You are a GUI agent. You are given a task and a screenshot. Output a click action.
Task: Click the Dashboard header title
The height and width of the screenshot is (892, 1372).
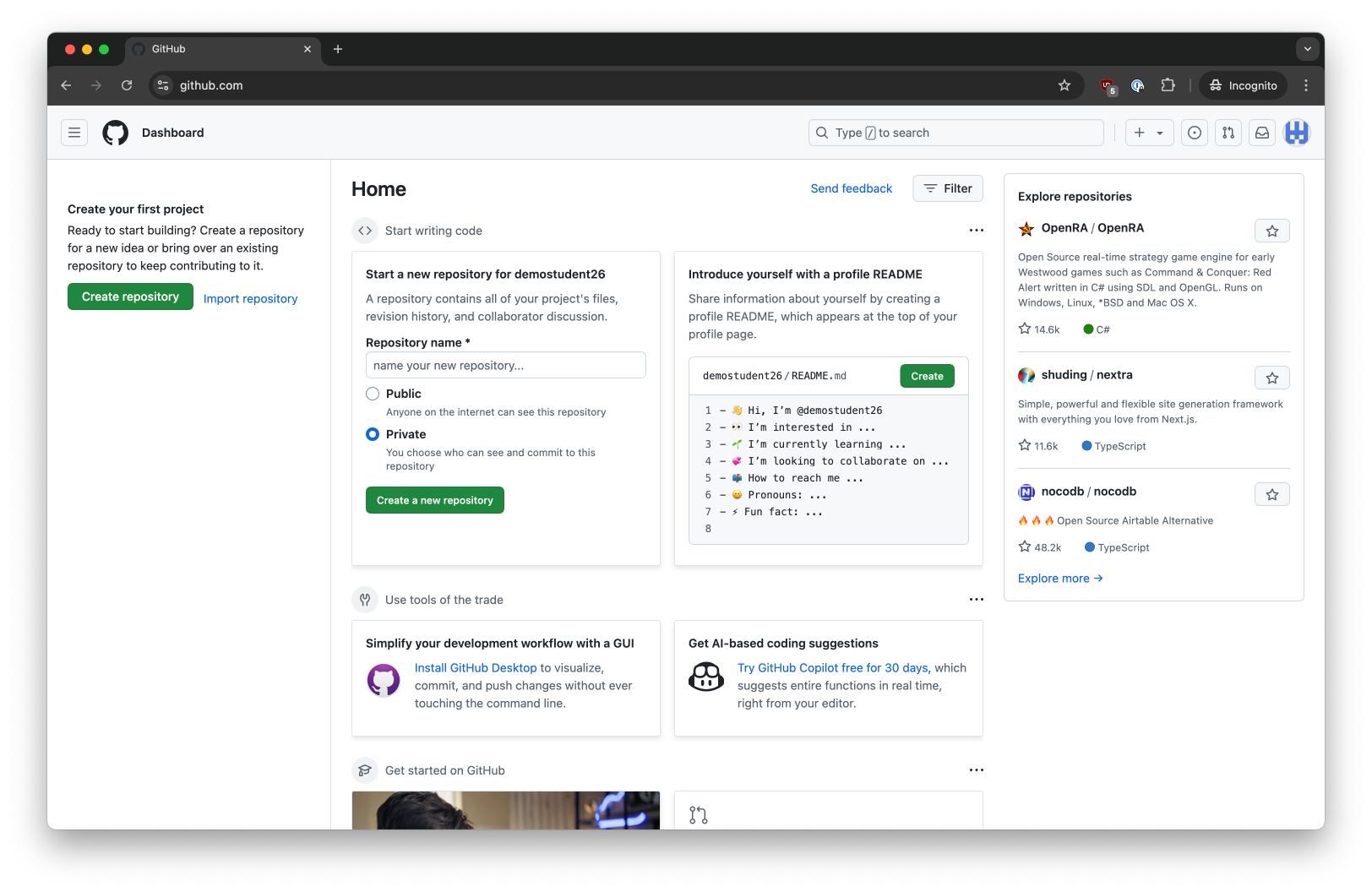[173, 133]
